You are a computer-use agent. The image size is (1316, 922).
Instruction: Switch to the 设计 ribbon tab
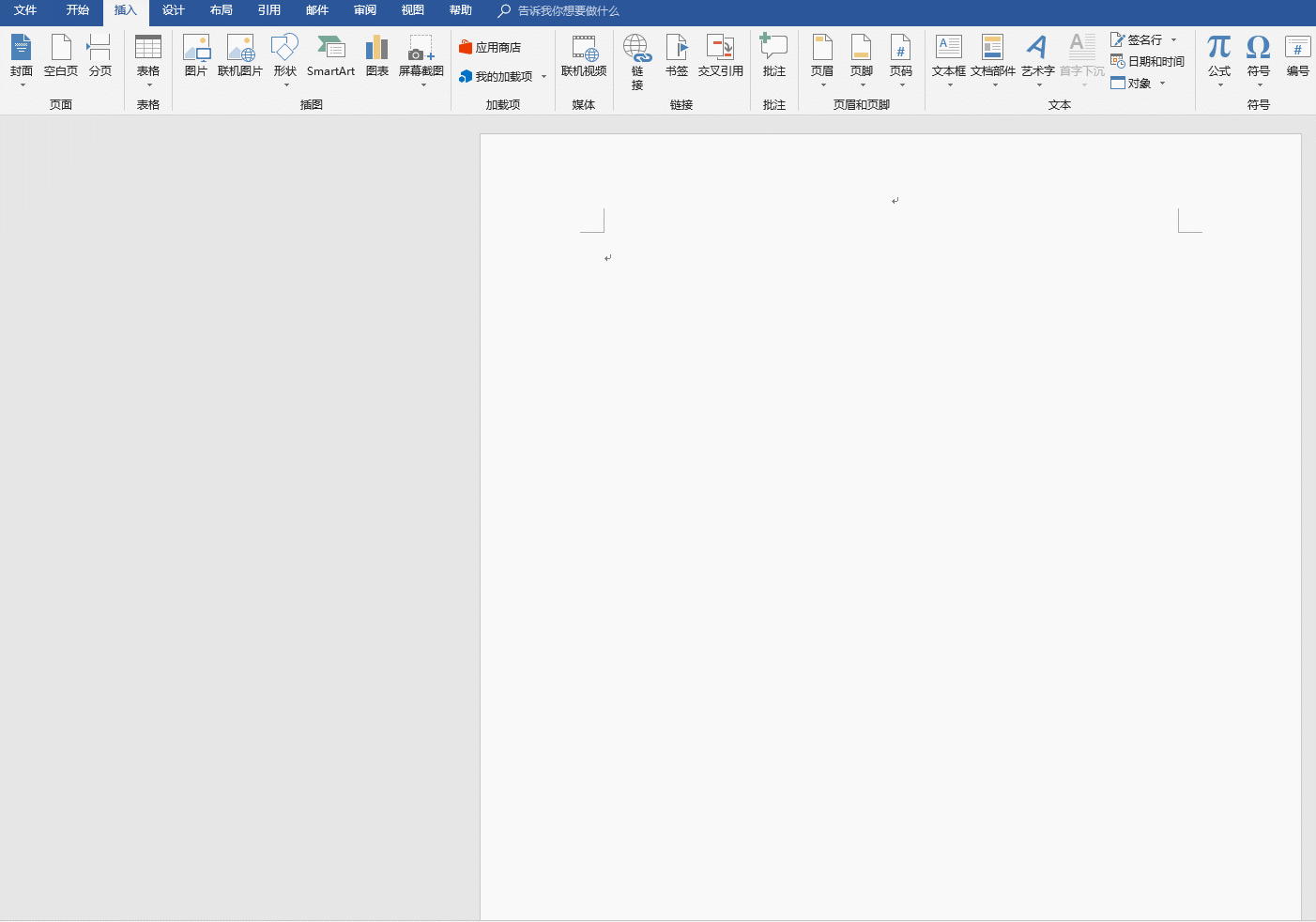click(174, 10)
